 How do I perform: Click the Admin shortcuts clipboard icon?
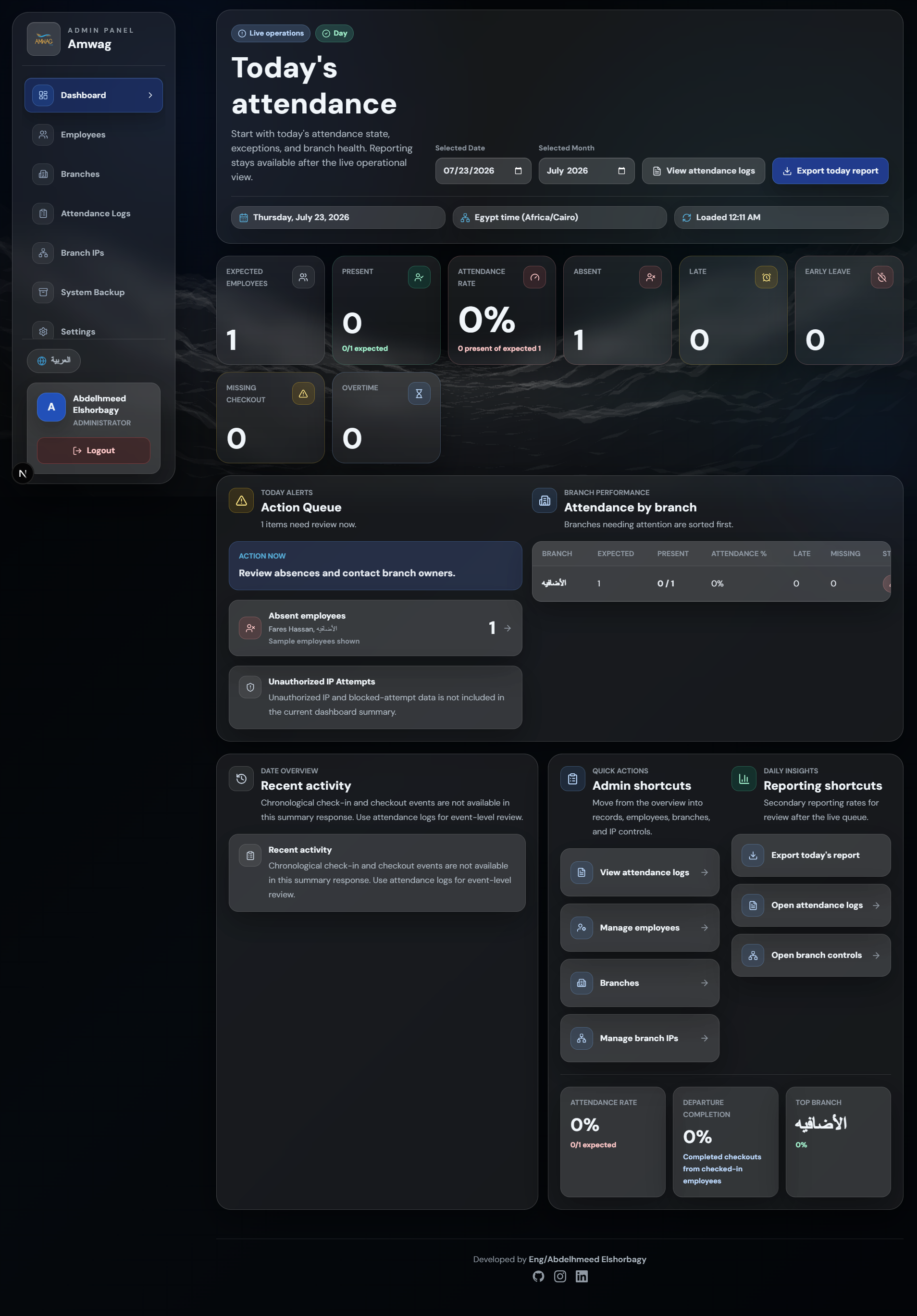tap(572, 779)
